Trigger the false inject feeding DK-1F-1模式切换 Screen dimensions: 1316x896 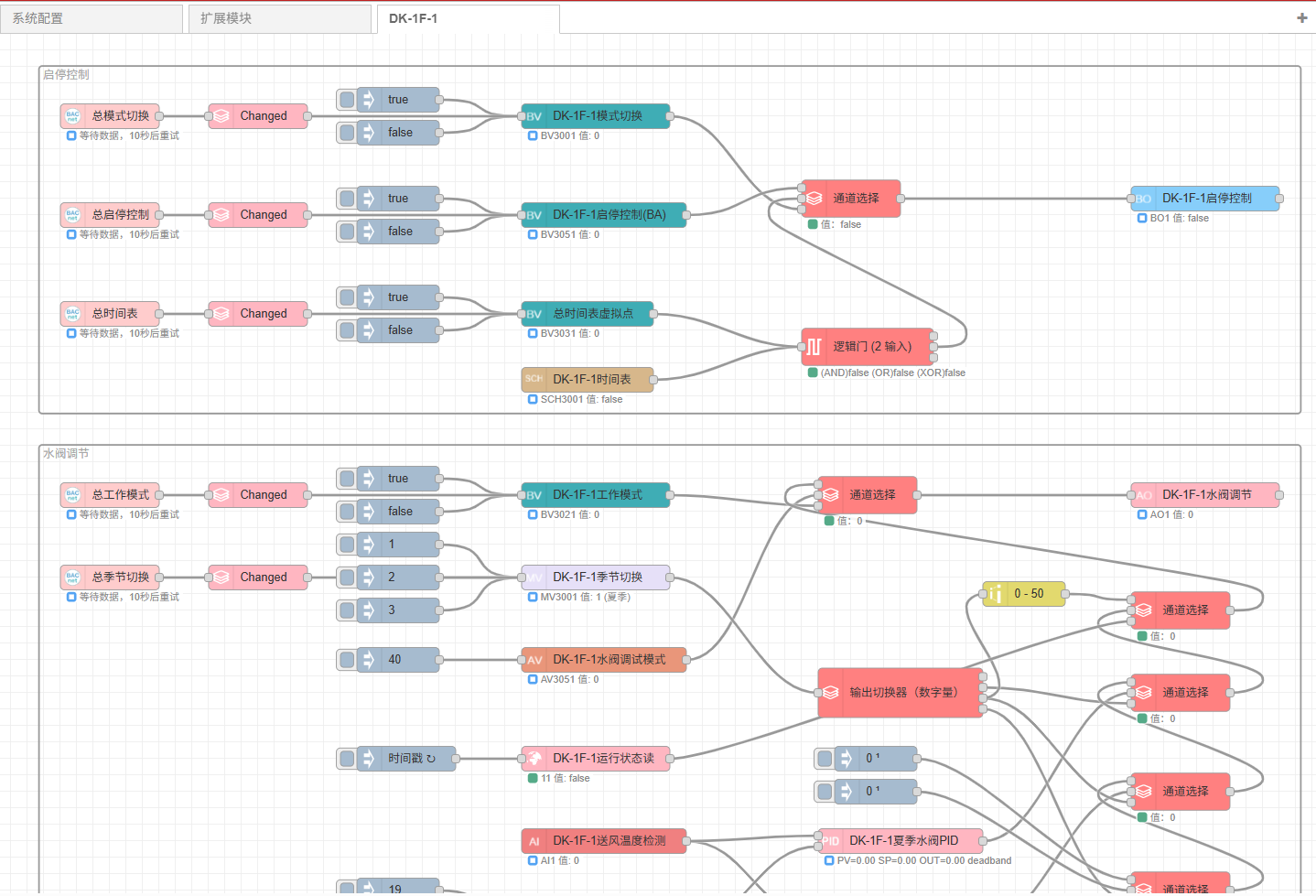click(x=347, y=133)
